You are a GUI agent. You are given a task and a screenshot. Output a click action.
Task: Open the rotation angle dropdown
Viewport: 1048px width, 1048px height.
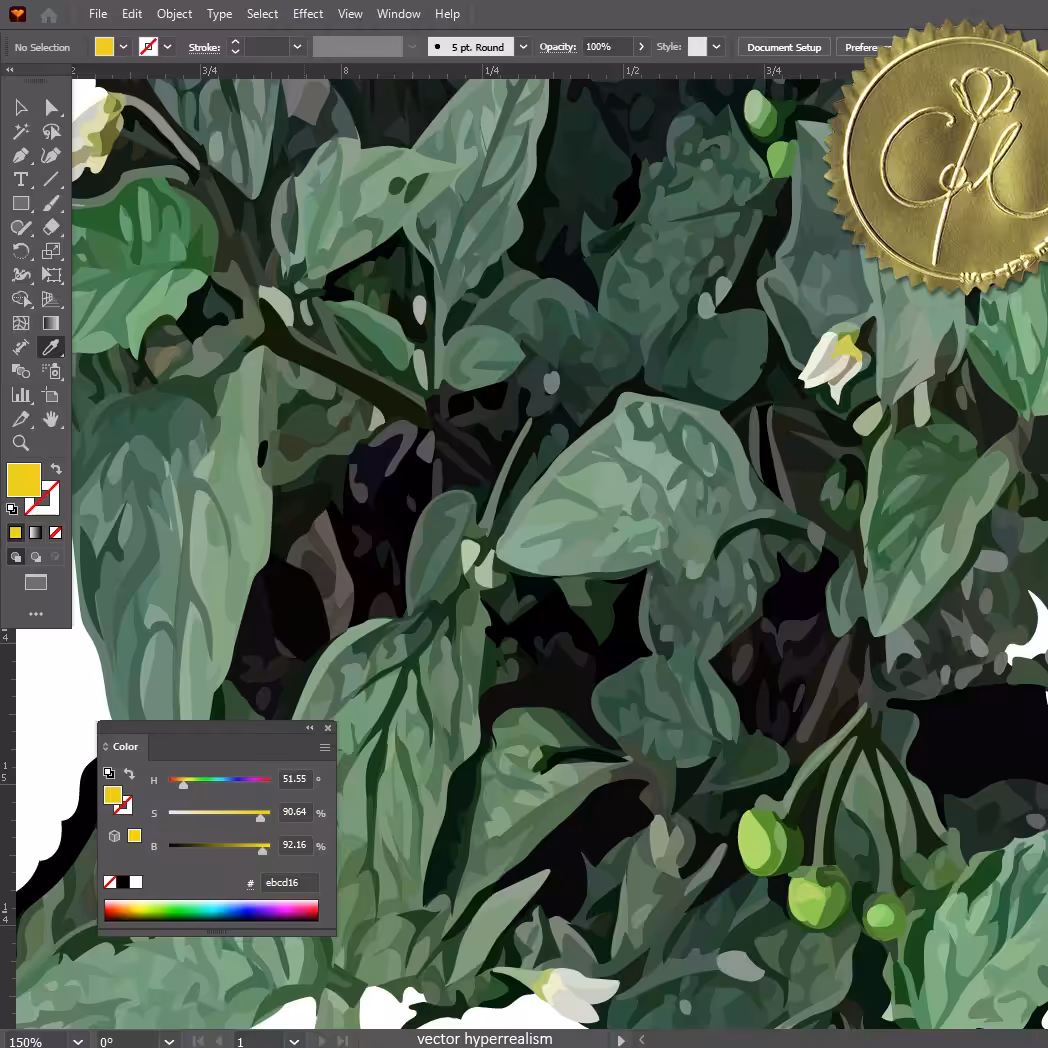(x=169, y=1041)
